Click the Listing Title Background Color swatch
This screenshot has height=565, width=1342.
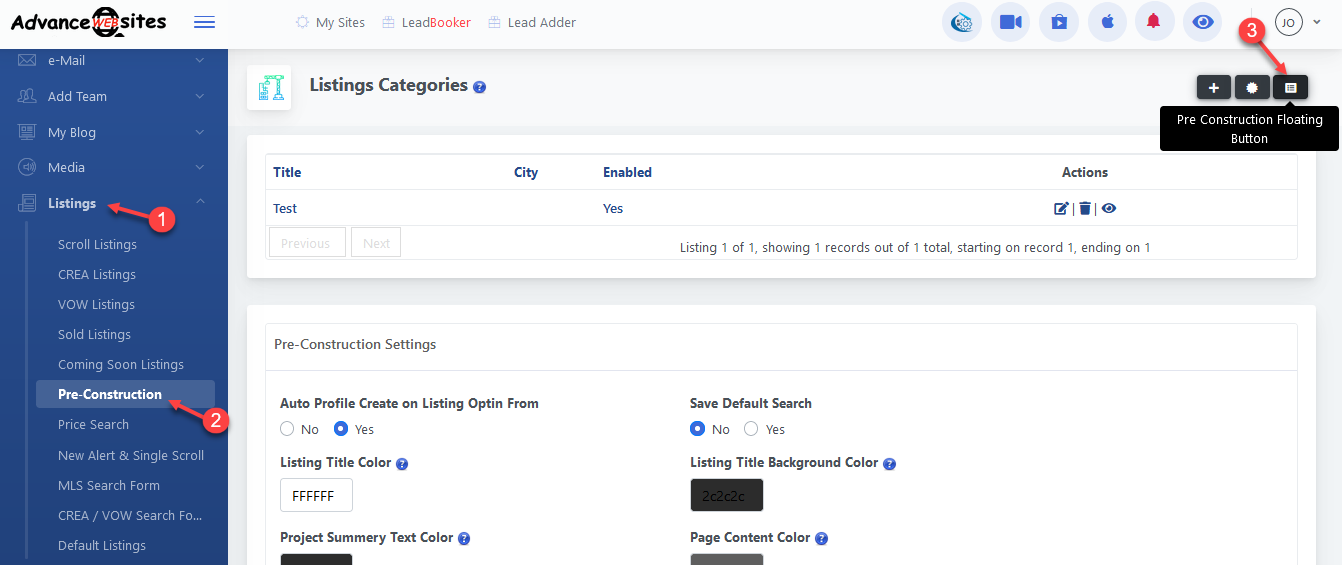[x=726, y=495]
